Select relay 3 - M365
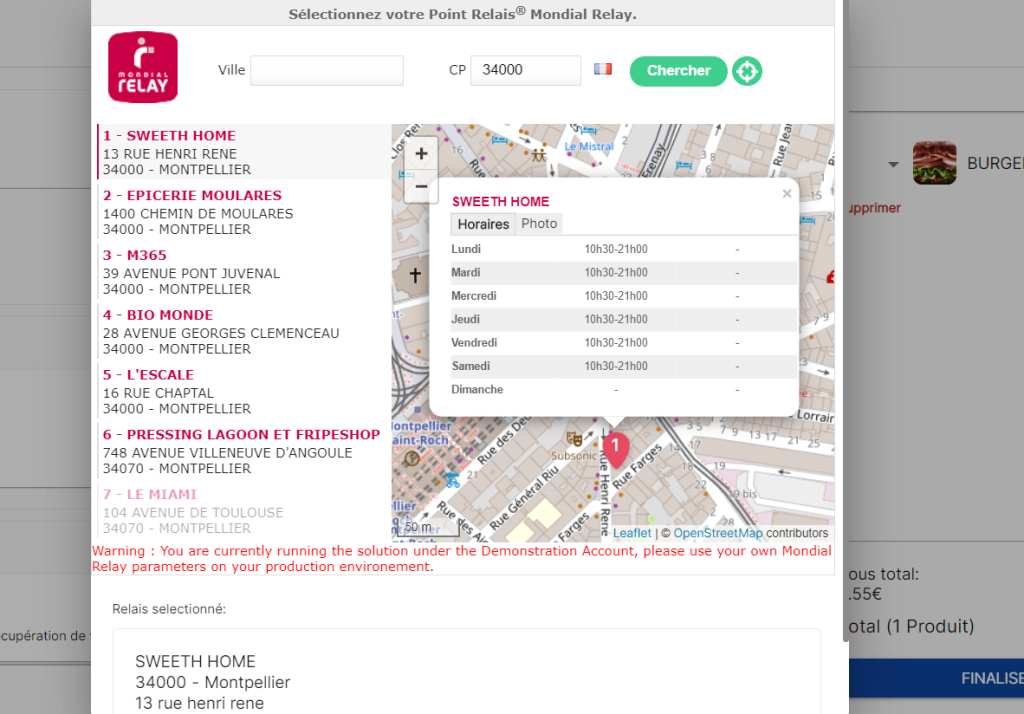The height and width of the screenshot is (714, 1024). coord(244,272)
